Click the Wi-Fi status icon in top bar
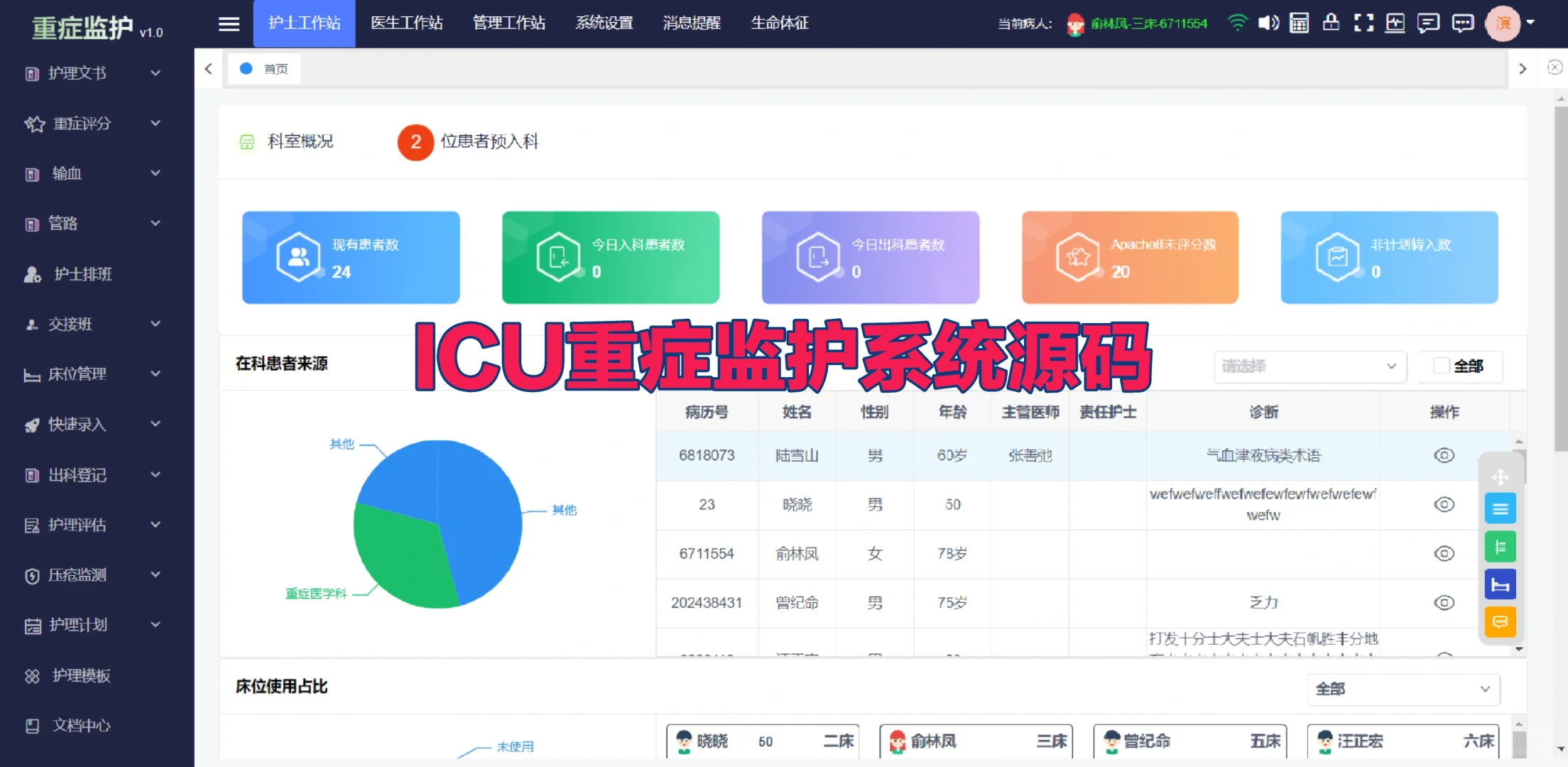This screenshot has height=767, width=1568. click(x=1237, y=23)
